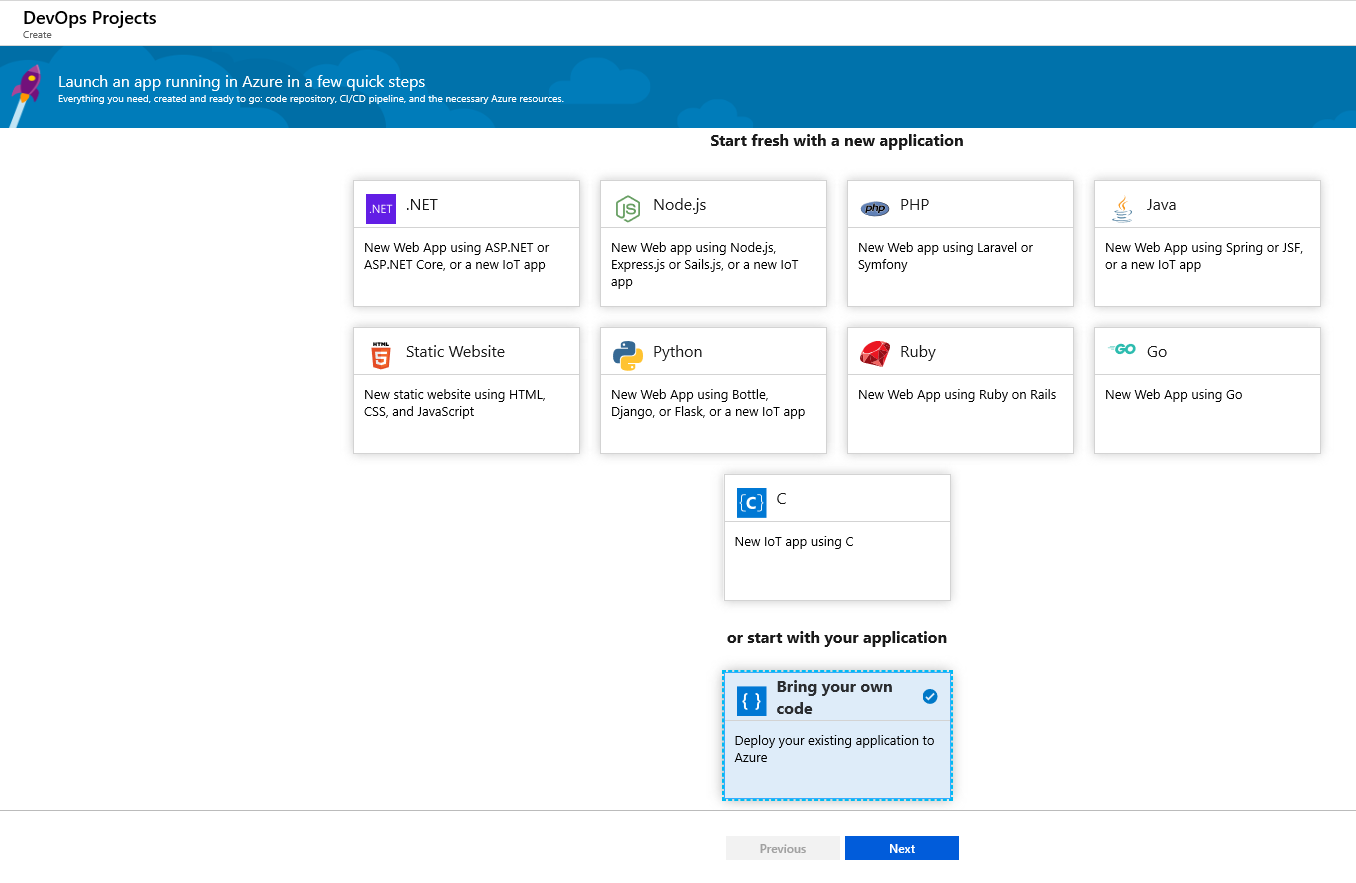Click 'New Web app using Node.js' description
Viewport: 1356px width, 883px height.
705,265
